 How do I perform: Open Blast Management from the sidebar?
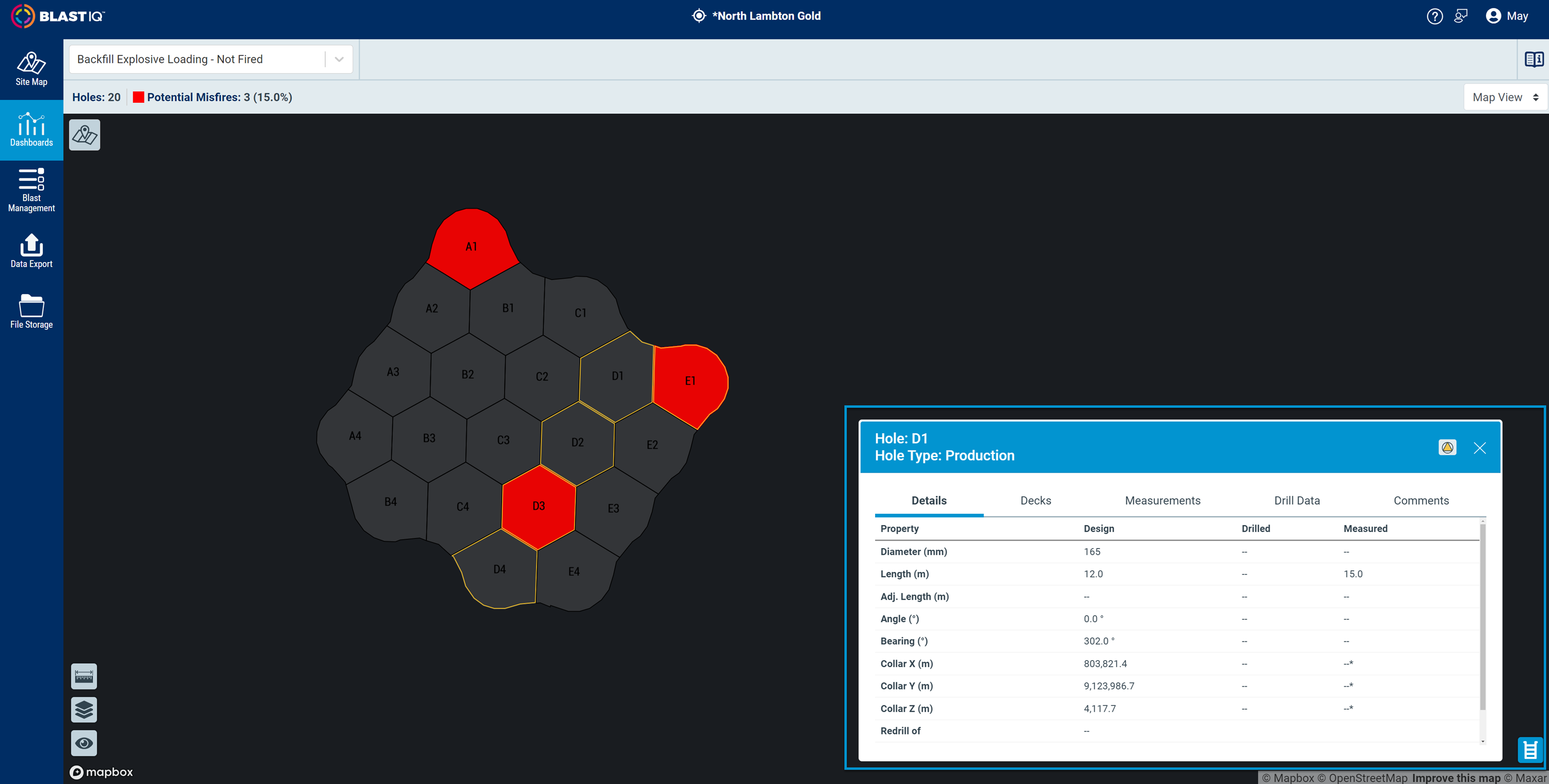pyautogui.click(x=31, y=190)
